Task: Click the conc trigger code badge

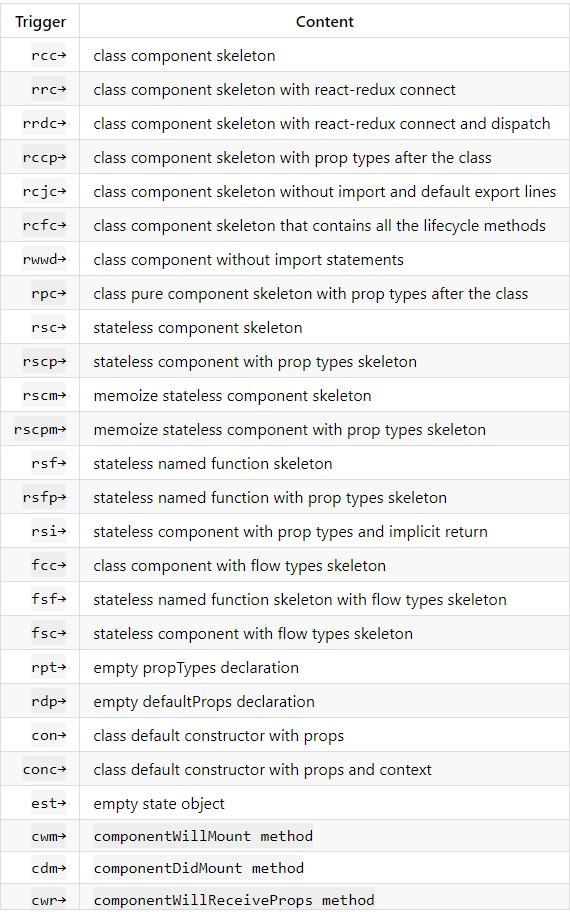Action: 44,770
